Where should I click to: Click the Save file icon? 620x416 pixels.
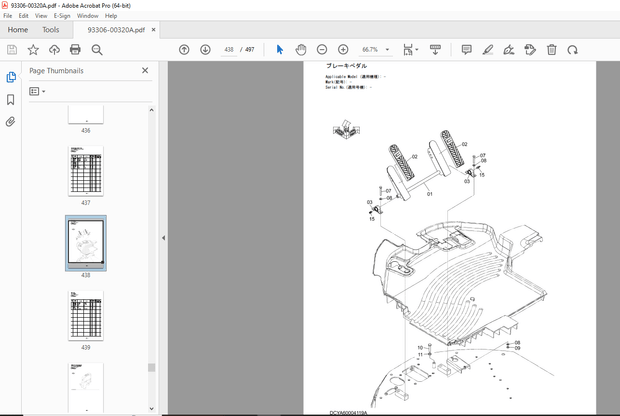[12, 49]
